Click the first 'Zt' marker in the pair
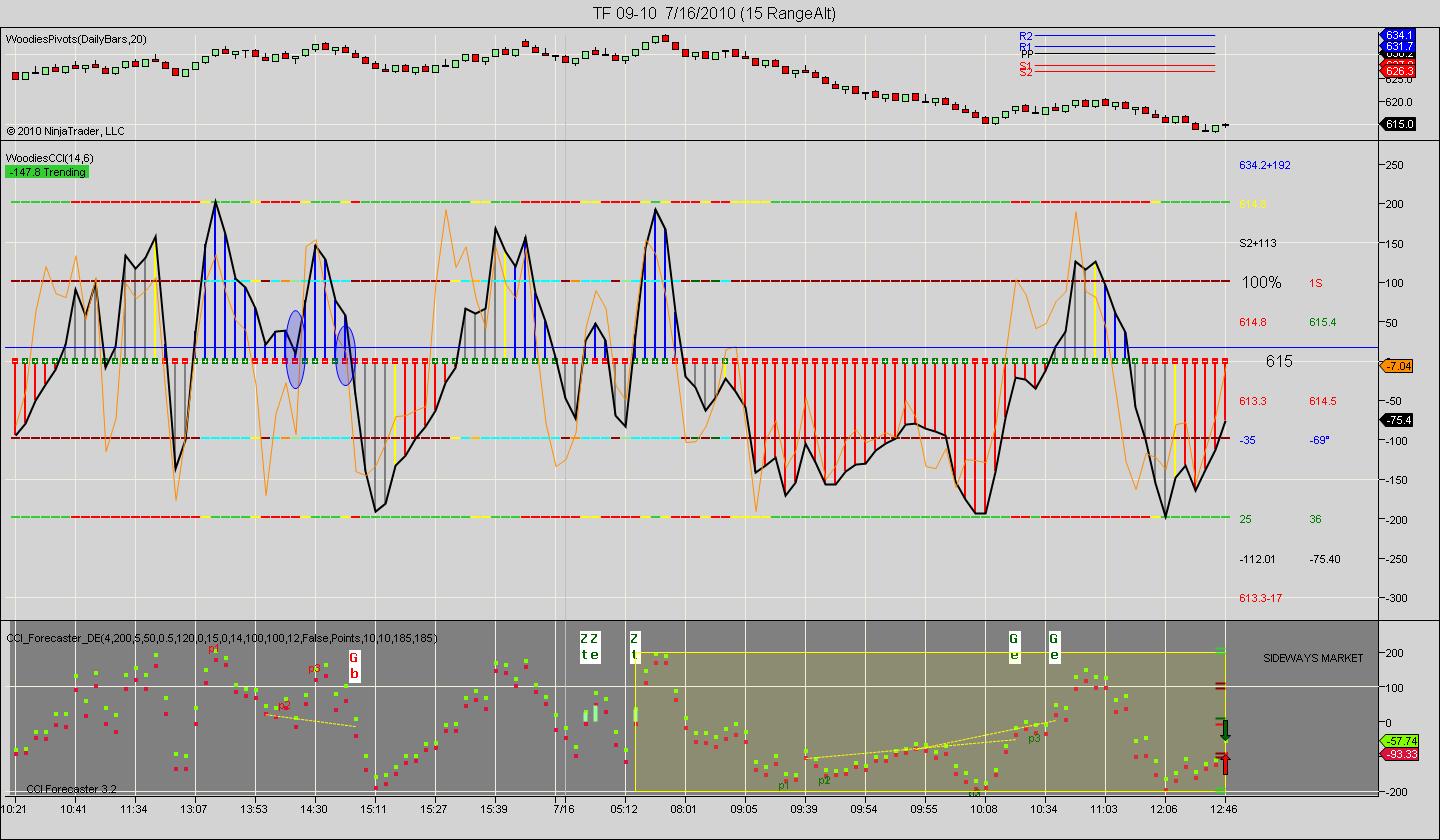Screen dimensions: 1440x840 click(584, 647)
